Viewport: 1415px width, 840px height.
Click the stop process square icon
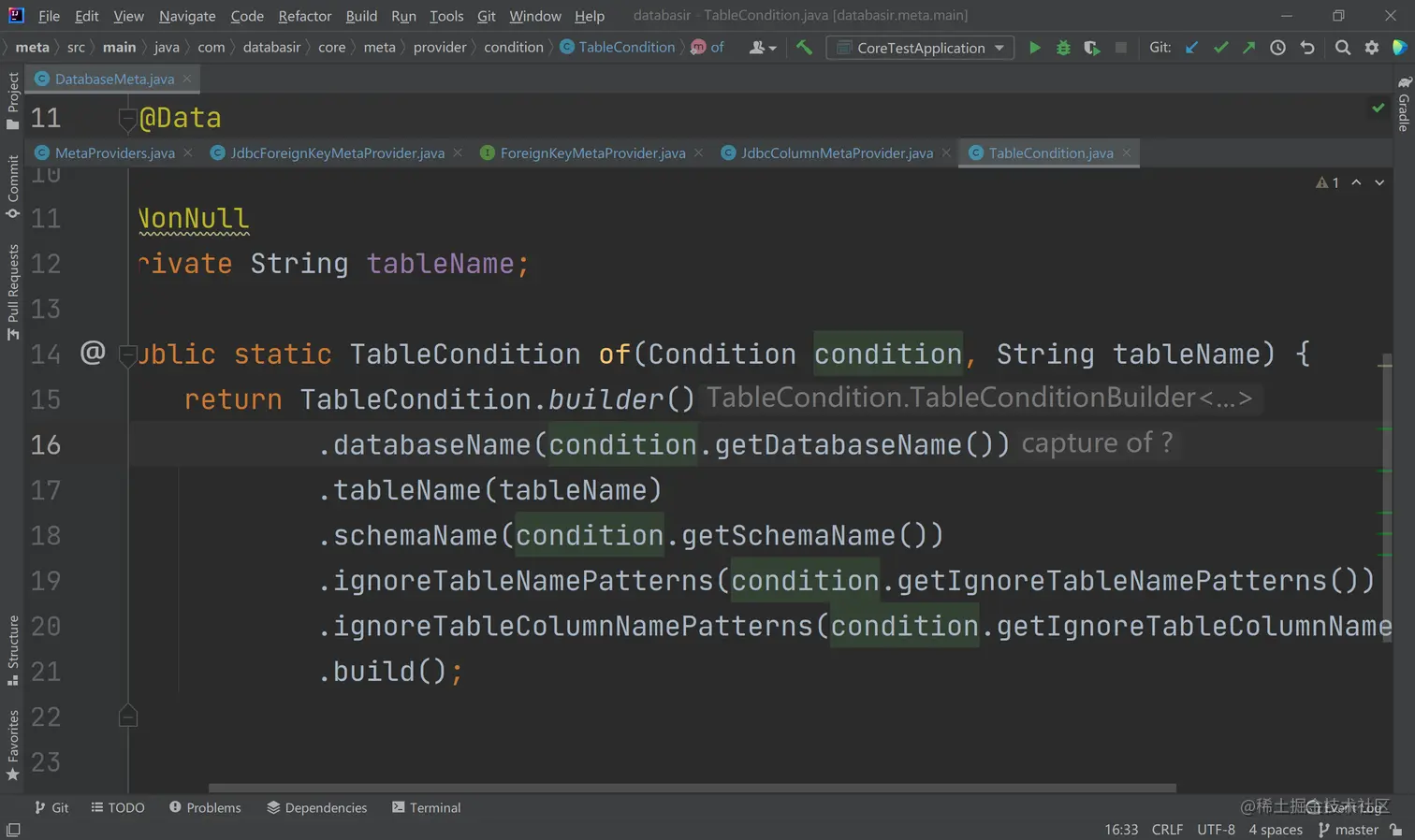tap(1120, 48)
